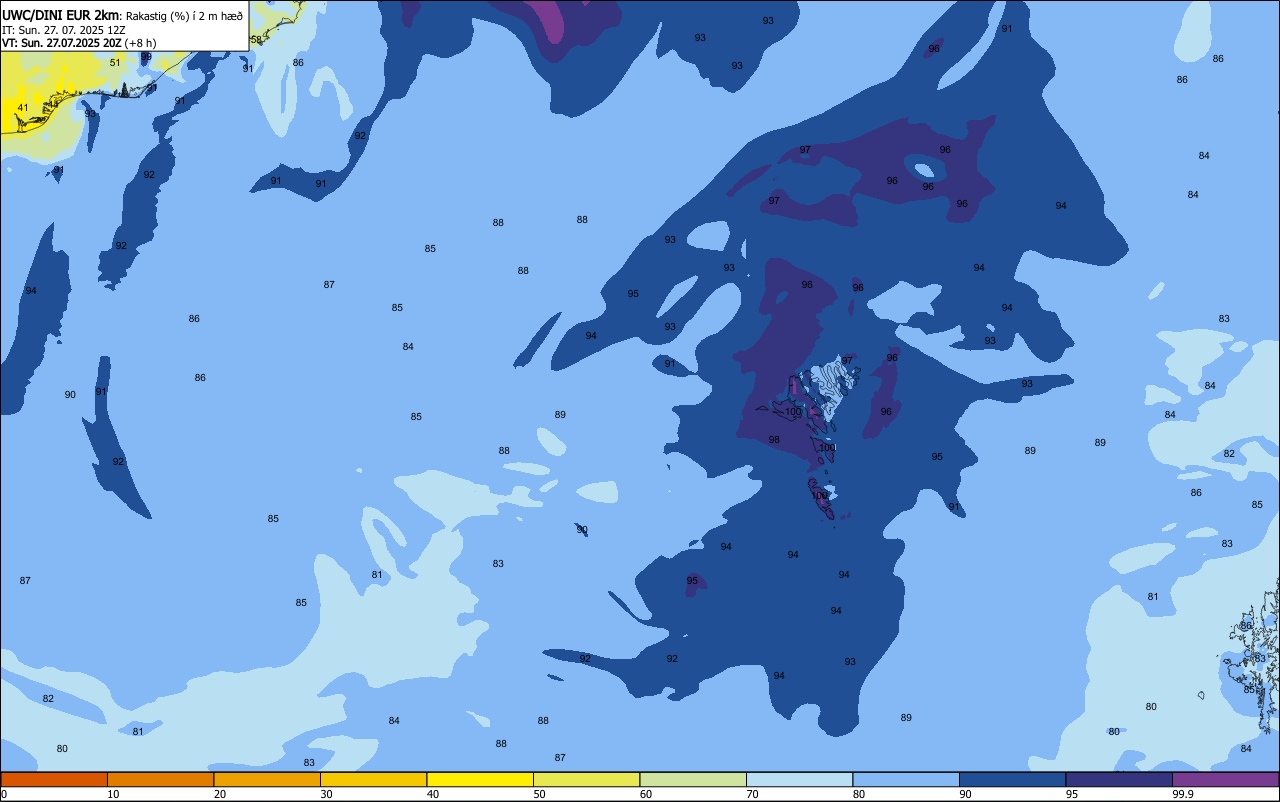Click the 'IT: Sun. 27. 07. 2025 12Z' line
This screenshot has height=802, width=1280.
click(x=64, y=29)
